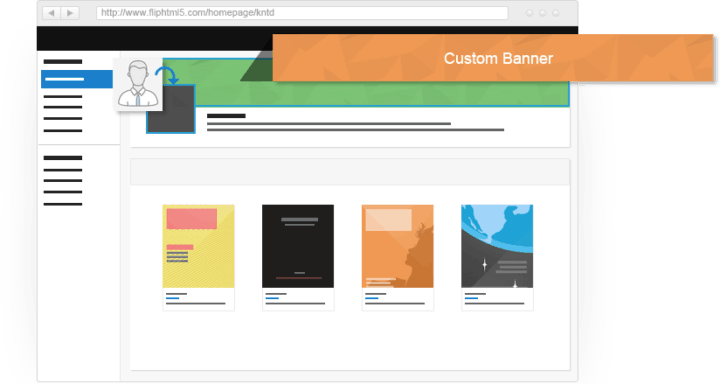The width and height of the screenshot is (720, 384).
Task: Open the black book cover thumbnail
Action: [298, 246]
